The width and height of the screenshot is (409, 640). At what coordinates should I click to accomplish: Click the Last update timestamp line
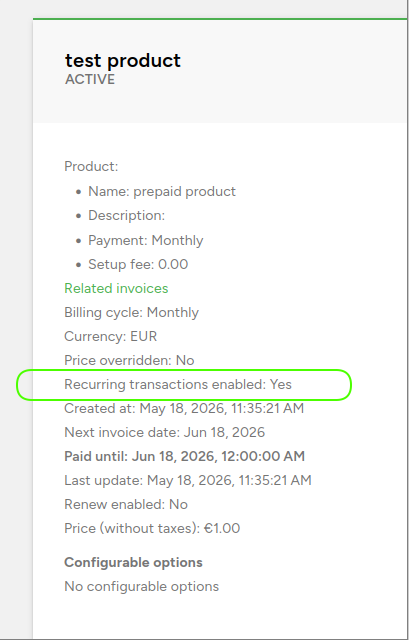tap(188, 480)
